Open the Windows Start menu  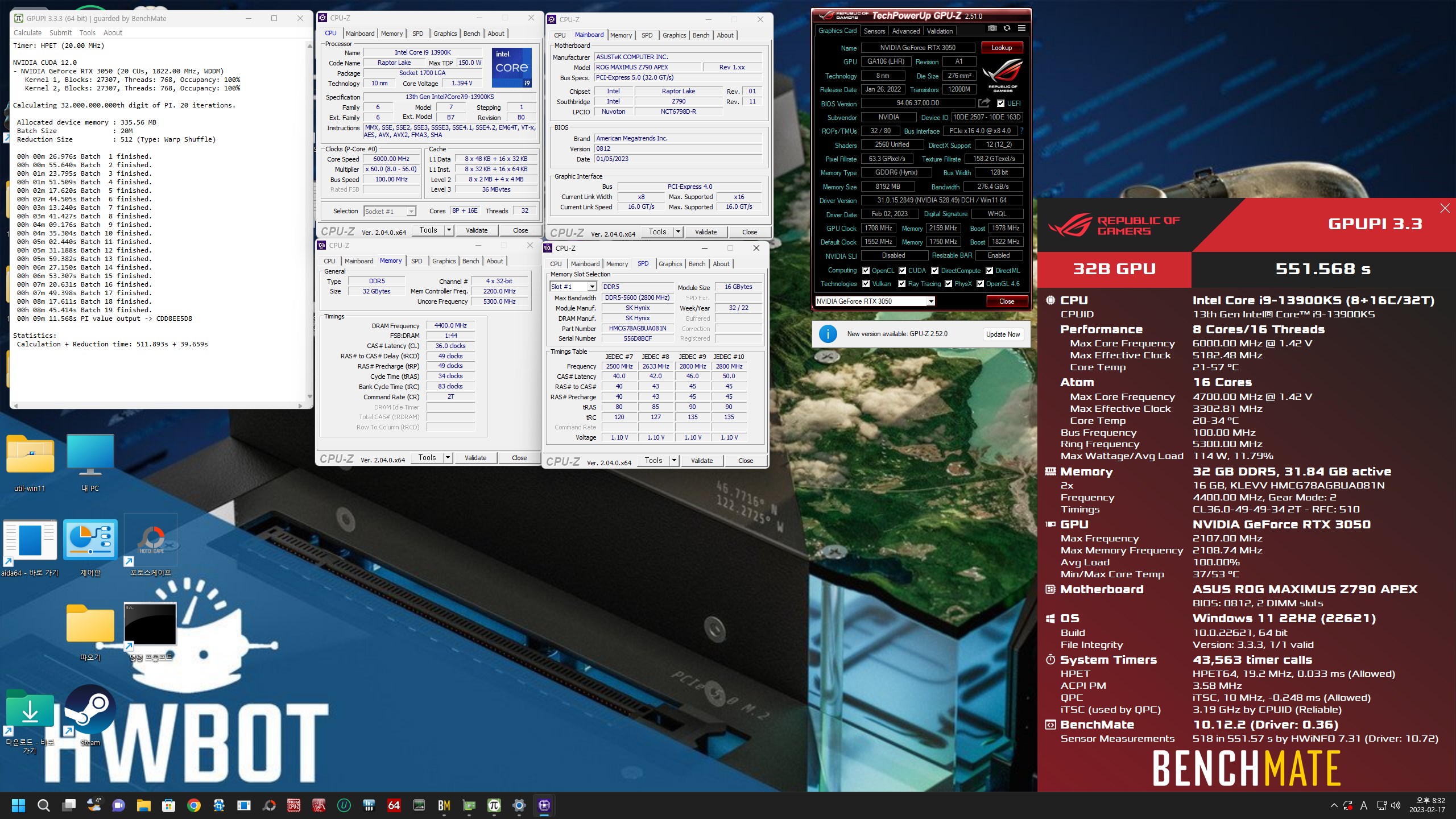pos(19,805)
